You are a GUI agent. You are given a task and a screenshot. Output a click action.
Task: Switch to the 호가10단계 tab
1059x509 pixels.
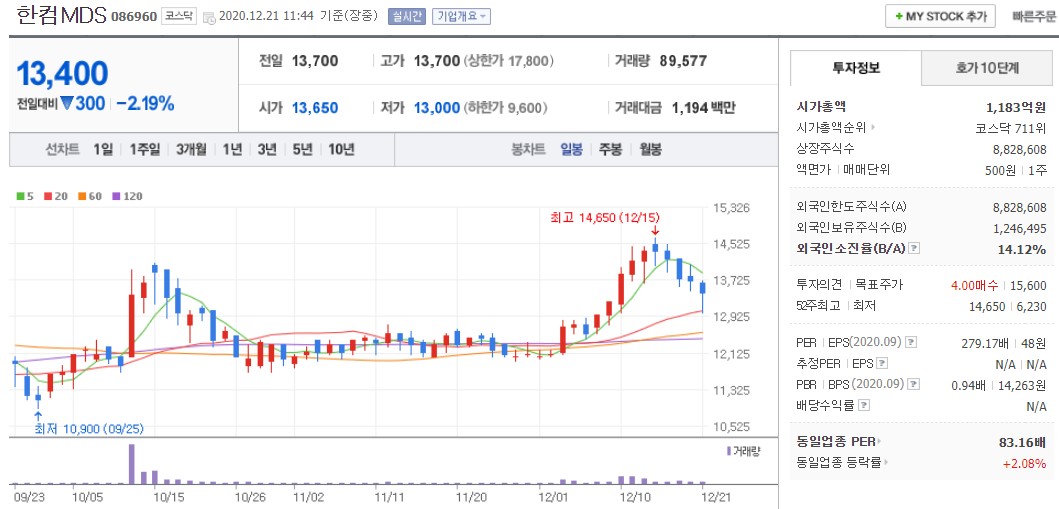click(987, 68)
